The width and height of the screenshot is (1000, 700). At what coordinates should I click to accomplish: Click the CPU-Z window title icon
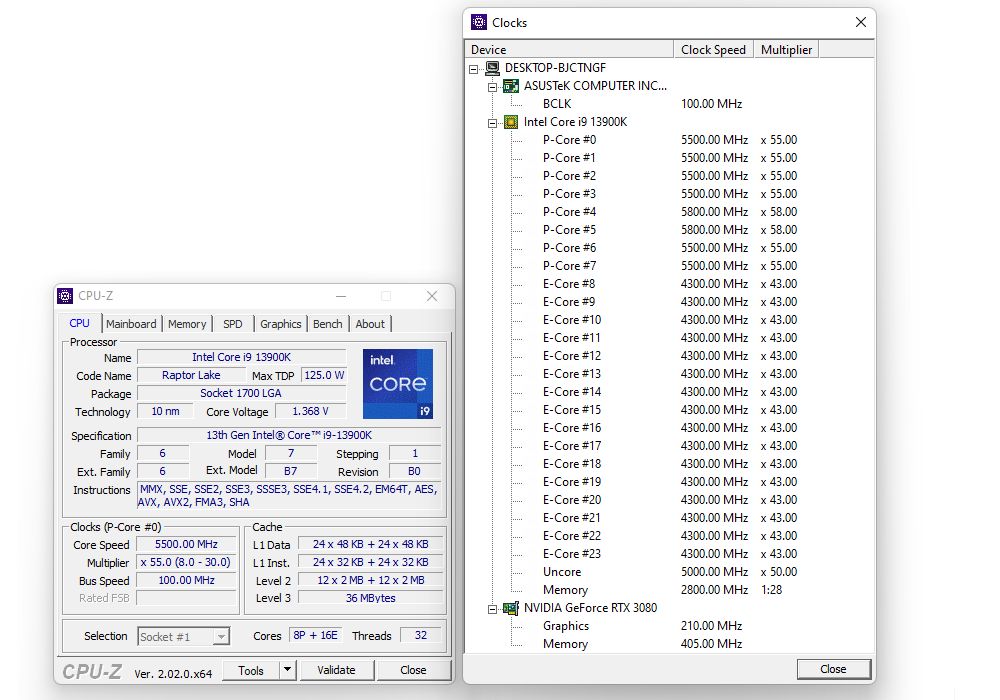(65, 296)
